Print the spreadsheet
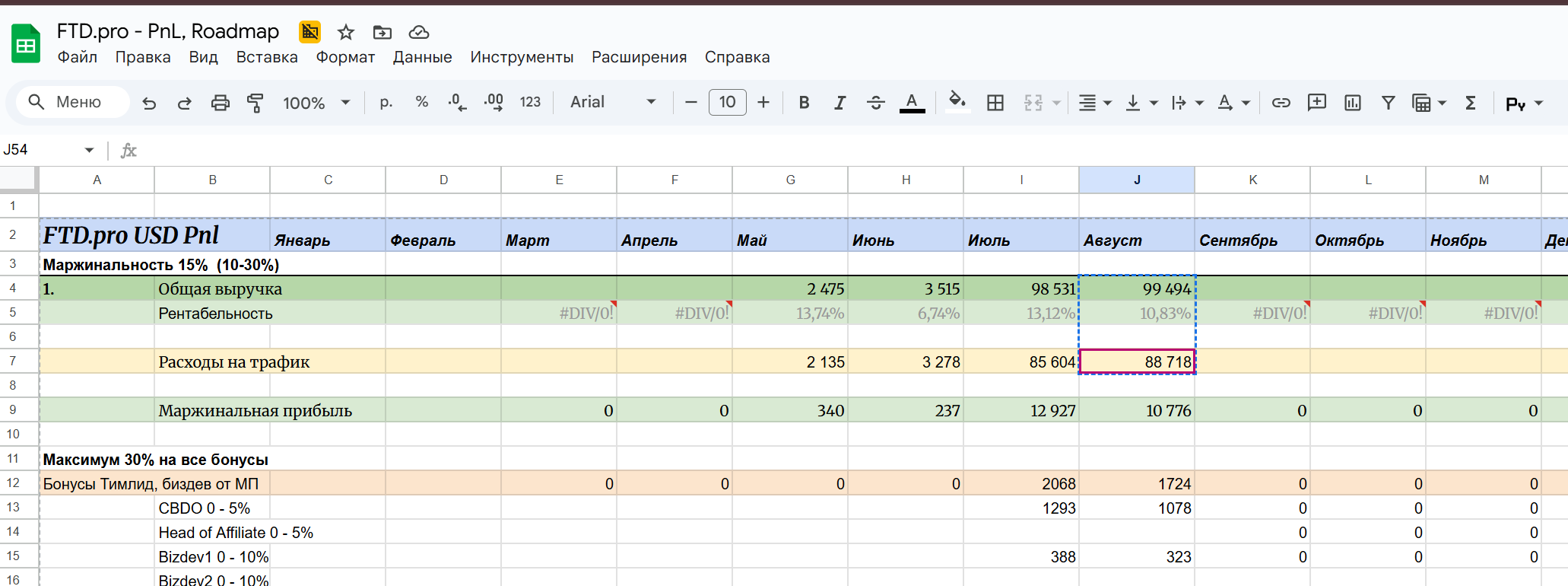This screenshot has width=1568, height=586. (221, 103)
